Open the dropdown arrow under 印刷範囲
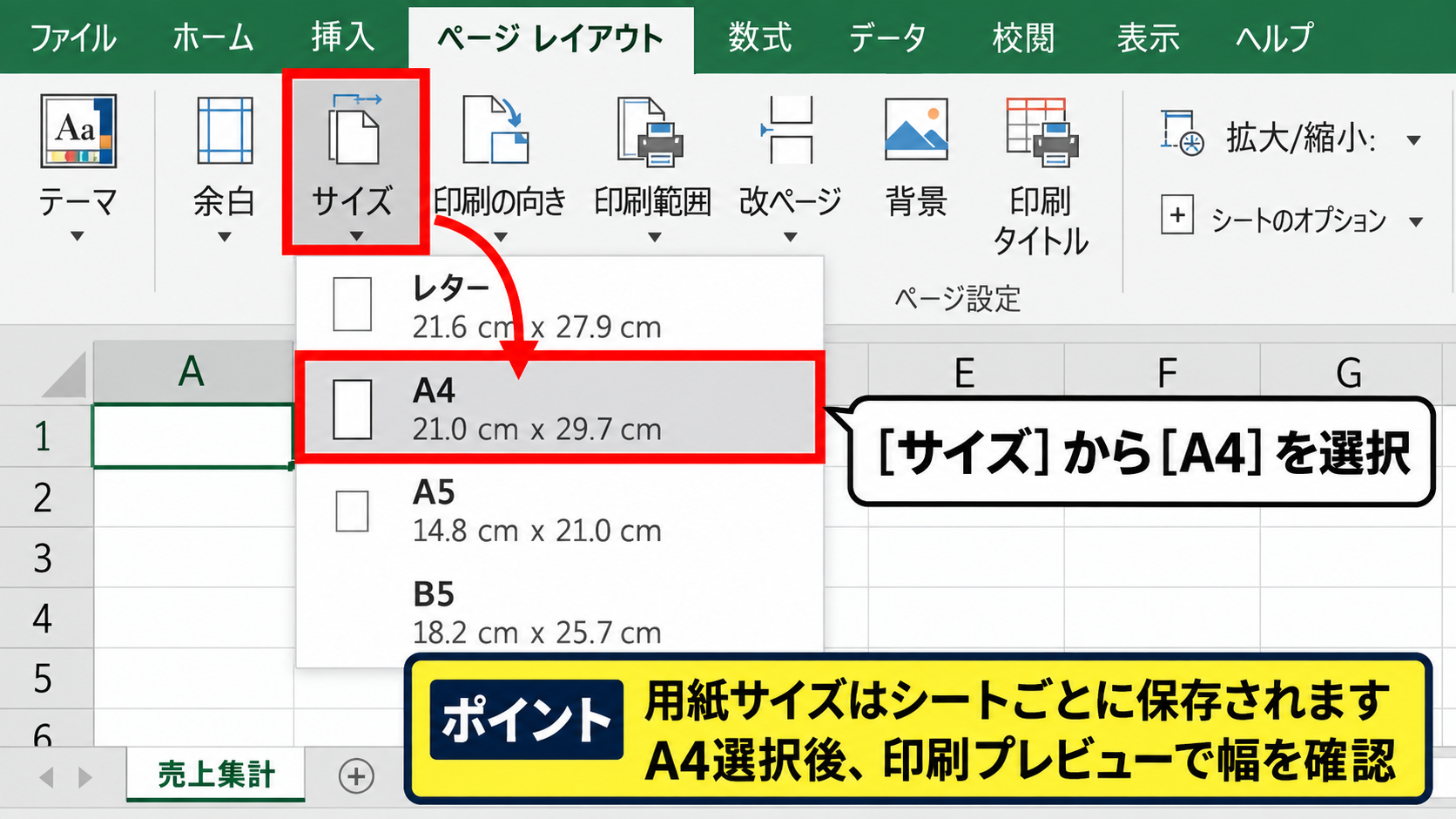 (x=654, y=237)
